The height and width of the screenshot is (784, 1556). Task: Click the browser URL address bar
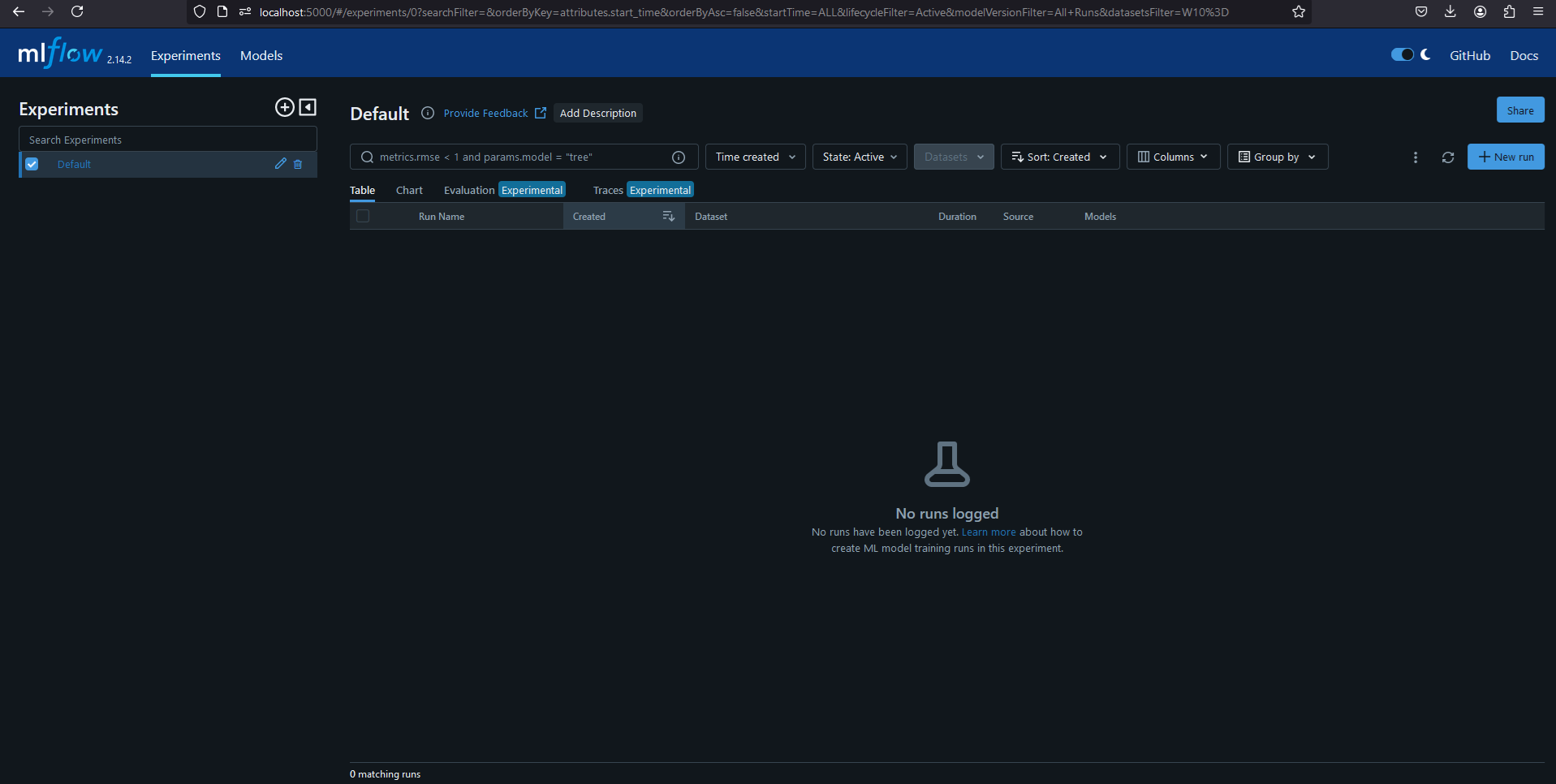click(743, 11)
